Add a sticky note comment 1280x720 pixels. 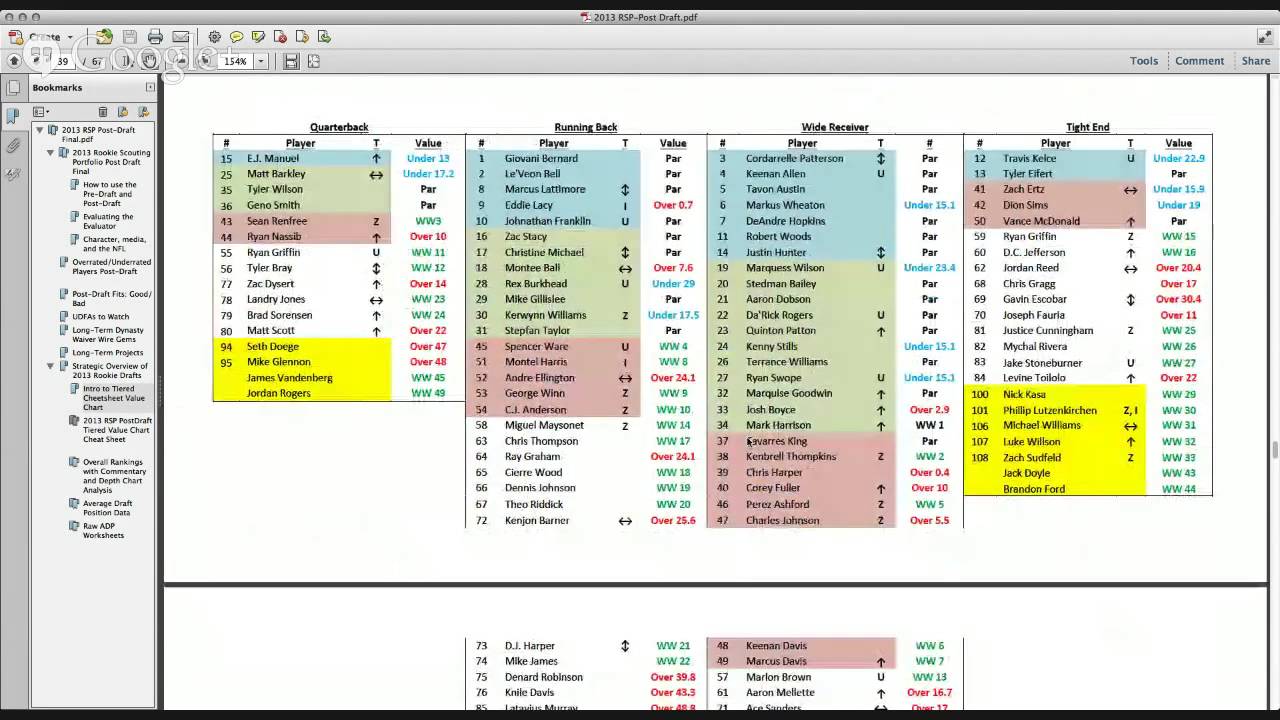[x=236, y=37]
